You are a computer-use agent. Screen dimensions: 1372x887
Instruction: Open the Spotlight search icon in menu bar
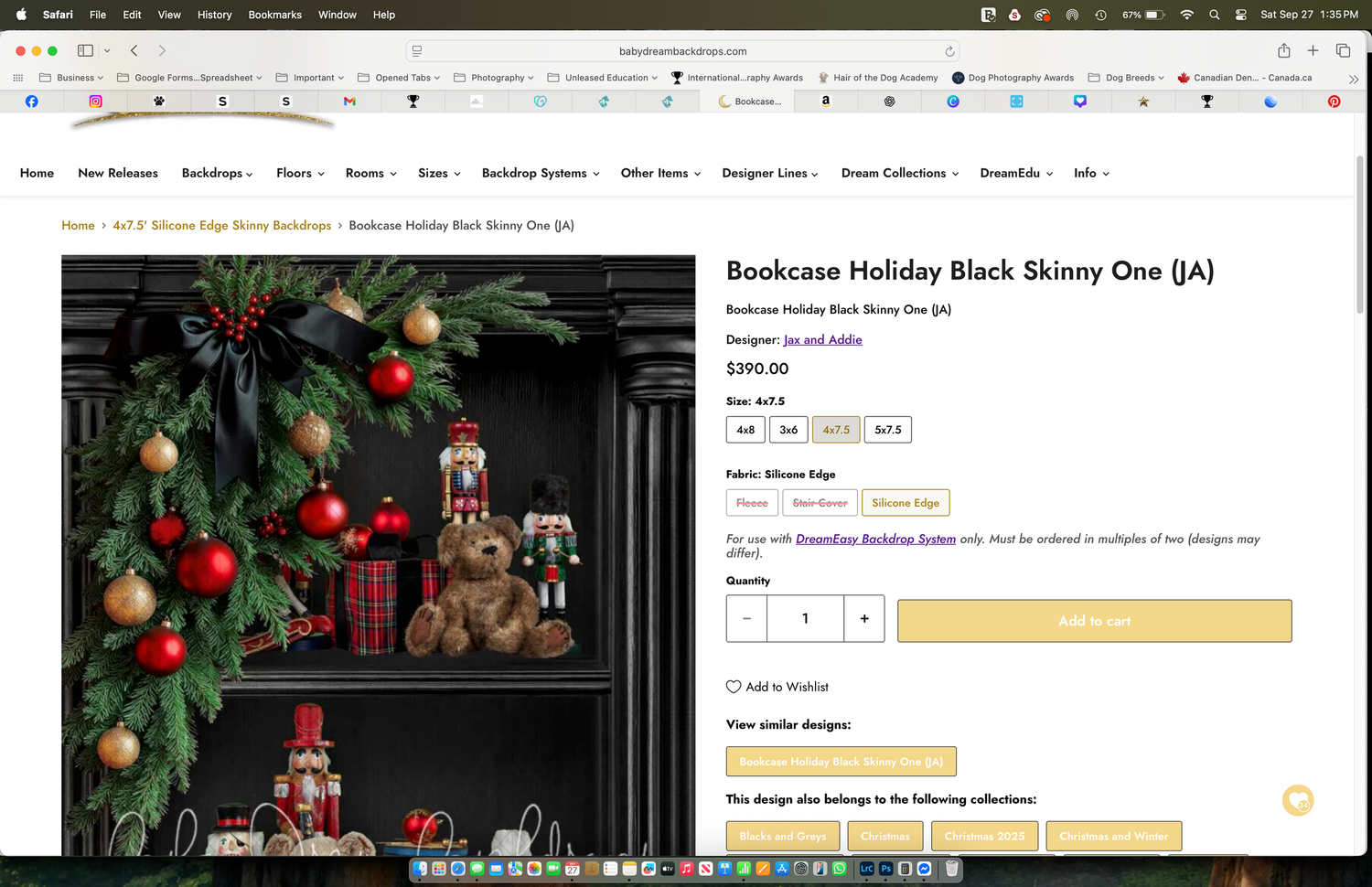tap(1214, 15)
